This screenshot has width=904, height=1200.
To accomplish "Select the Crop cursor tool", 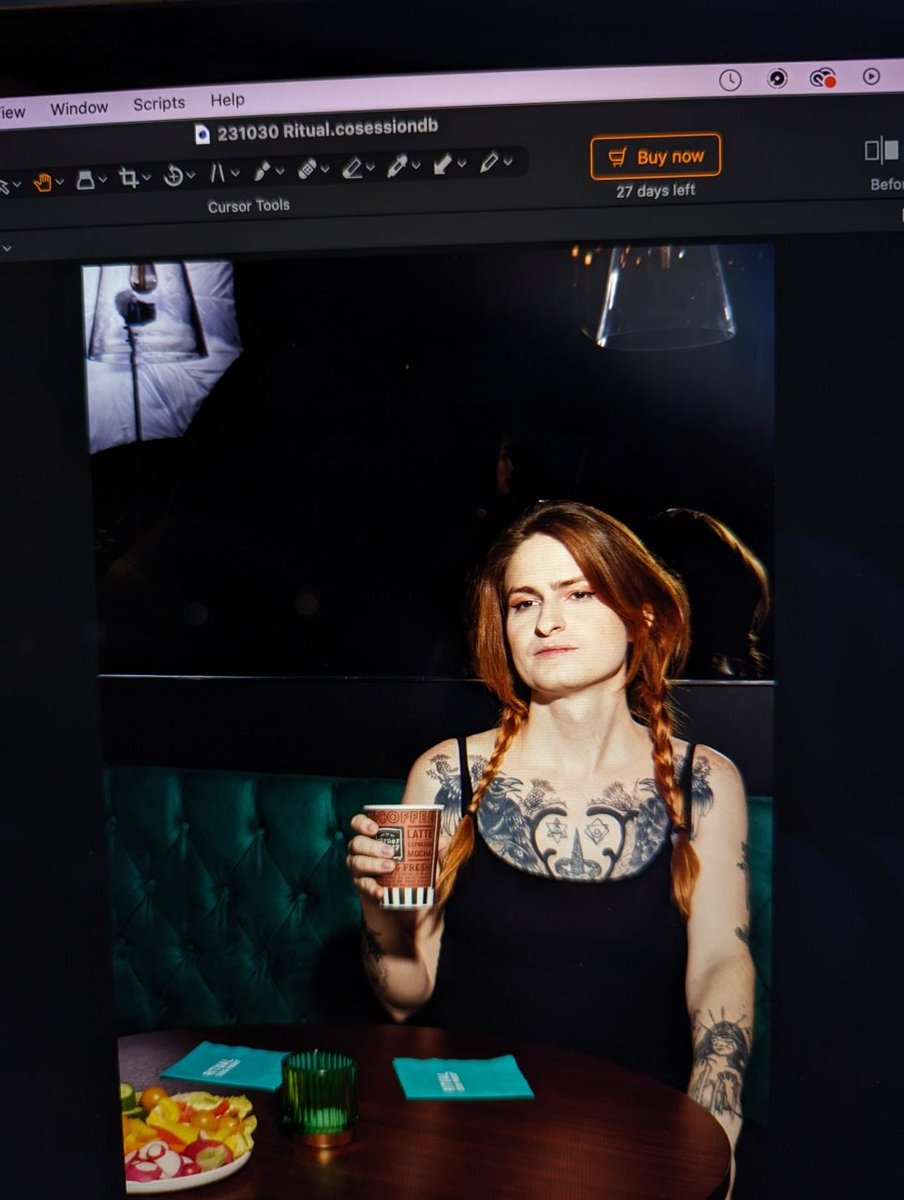I will [128, 178].
